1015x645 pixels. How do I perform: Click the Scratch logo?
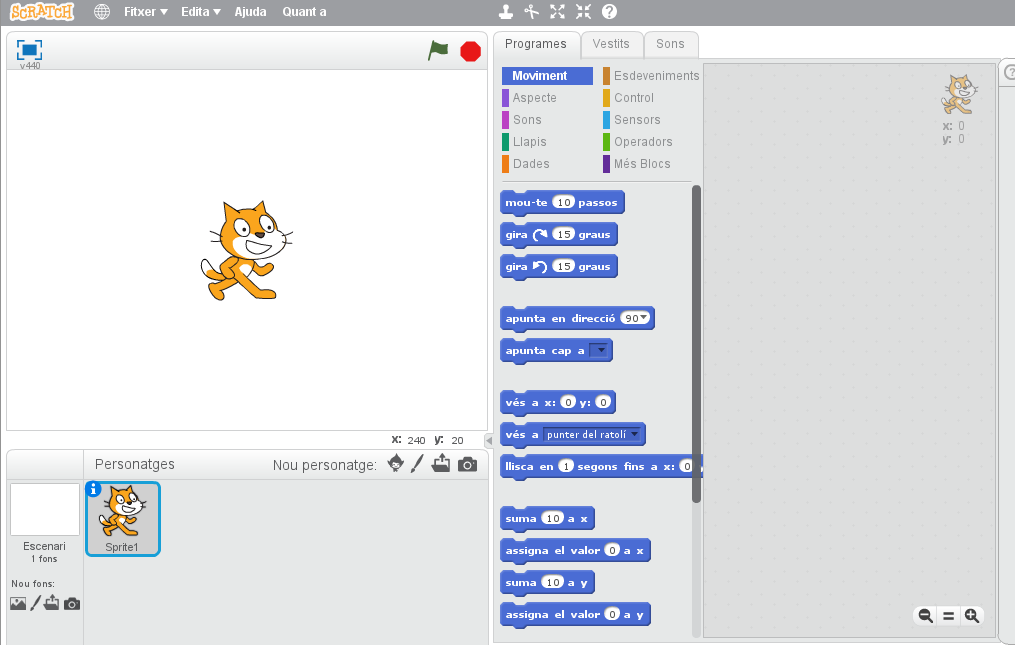pos(42,12)
